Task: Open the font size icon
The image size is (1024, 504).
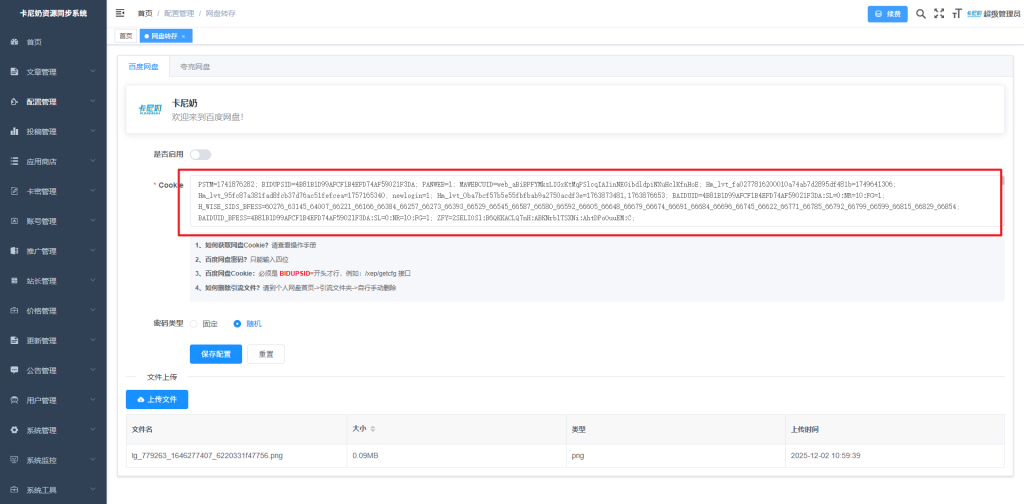Action: tap(956, 14)
